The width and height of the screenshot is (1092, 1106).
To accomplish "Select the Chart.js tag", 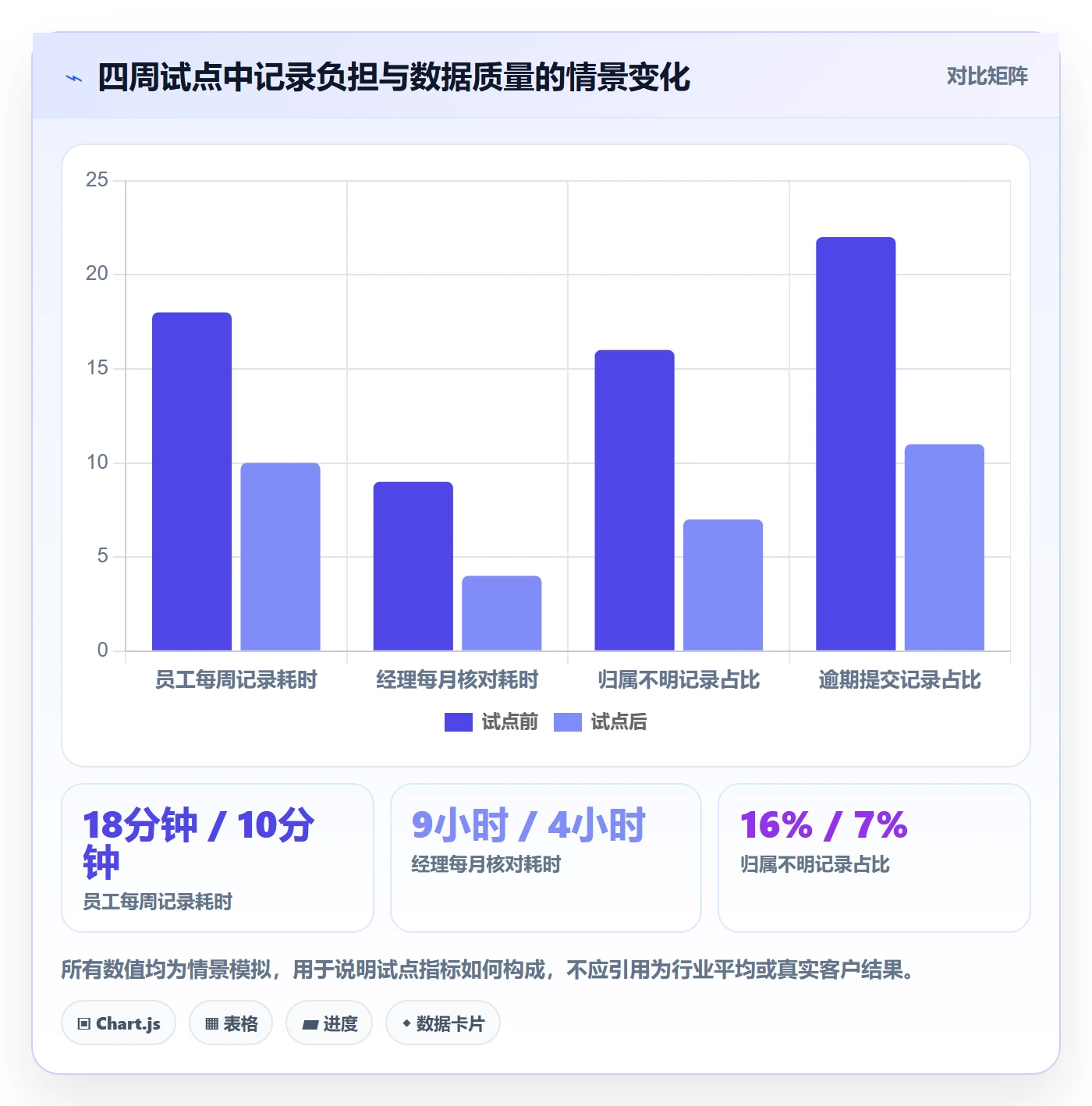I will (x=119, y=1023).
